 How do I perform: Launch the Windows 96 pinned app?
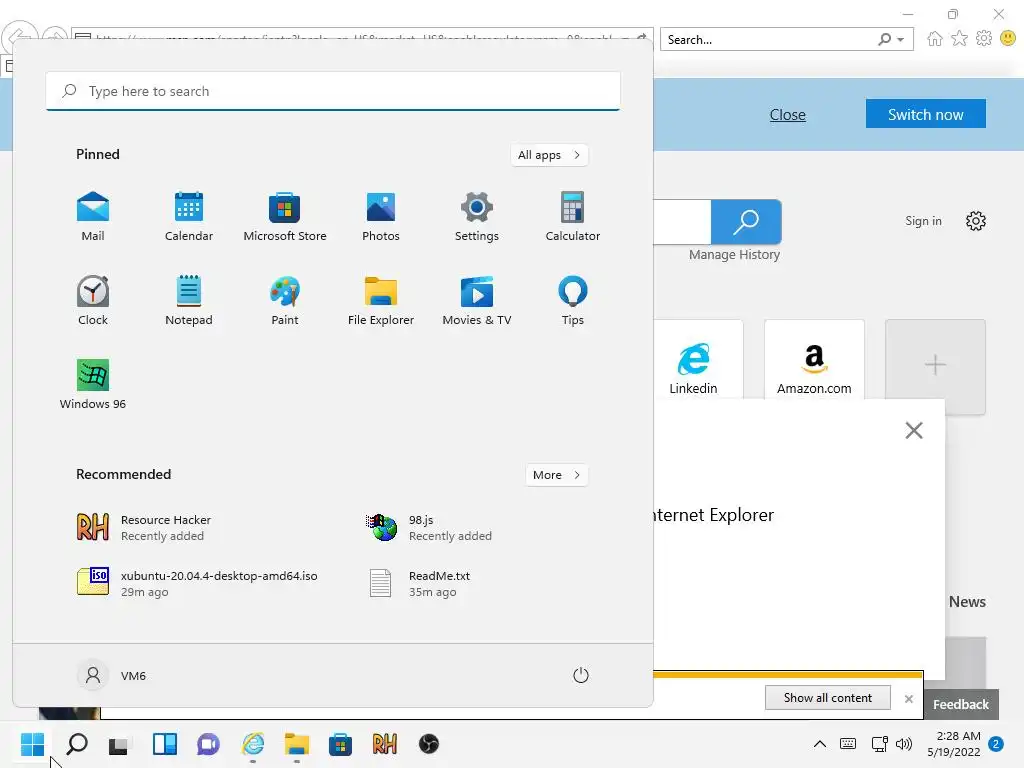[93, 385]
